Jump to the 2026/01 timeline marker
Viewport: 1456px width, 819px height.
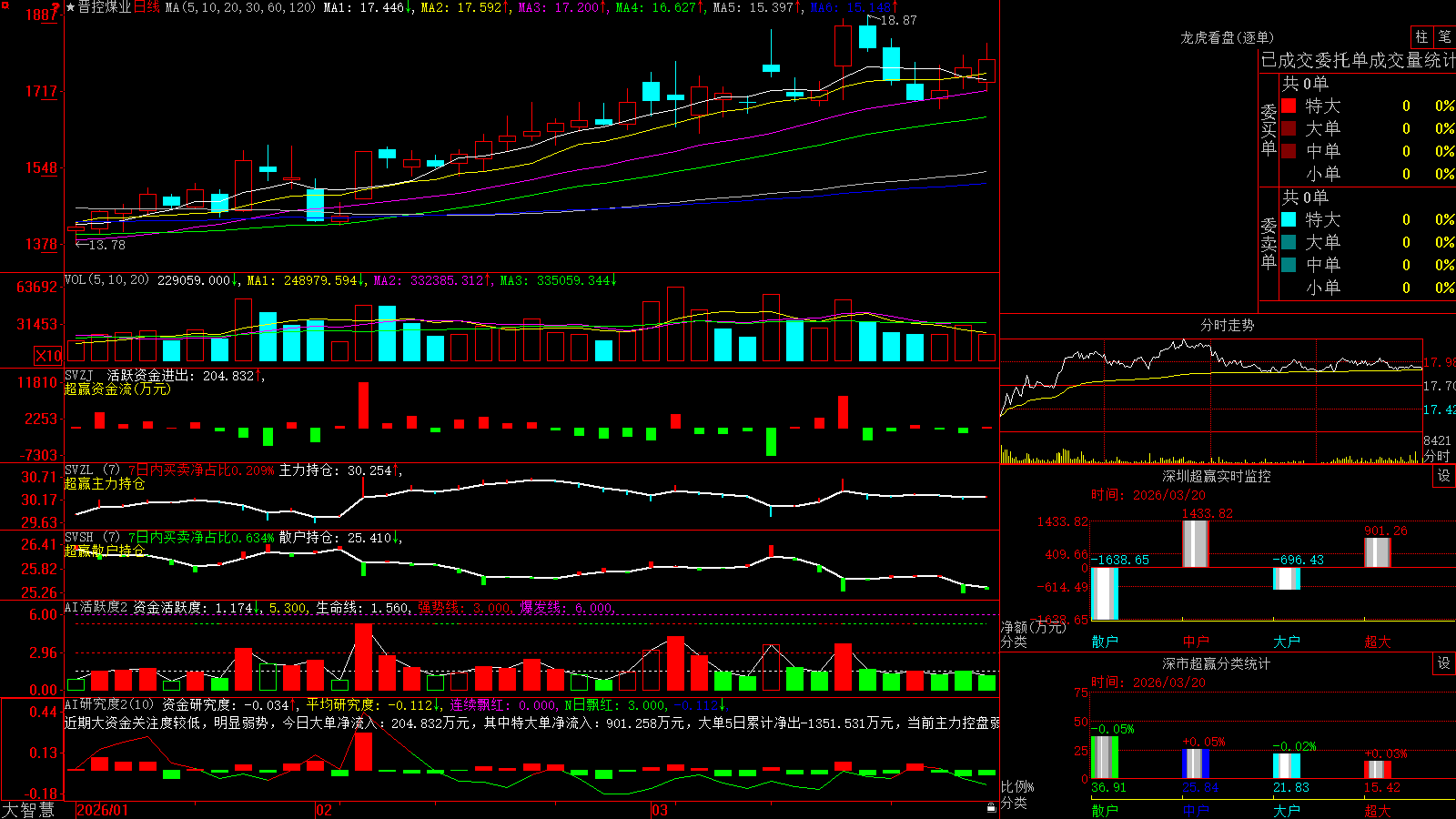[x=103, y=810]
